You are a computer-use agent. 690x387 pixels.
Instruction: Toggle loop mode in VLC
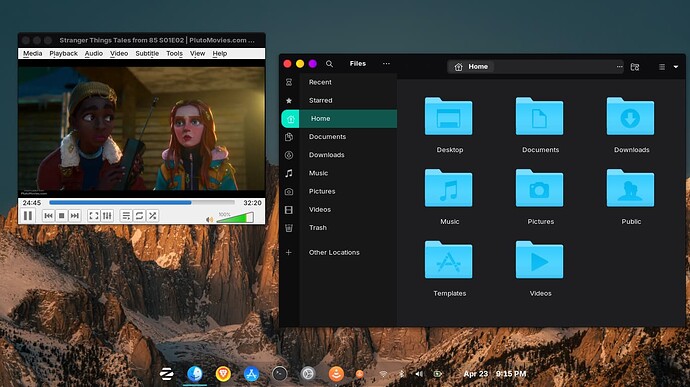coord(139,216)
